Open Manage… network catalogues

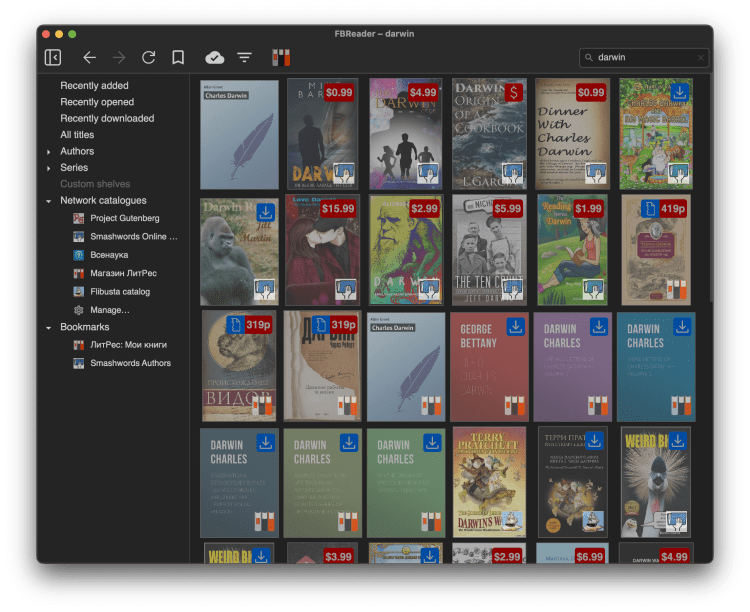click(110, 310)
